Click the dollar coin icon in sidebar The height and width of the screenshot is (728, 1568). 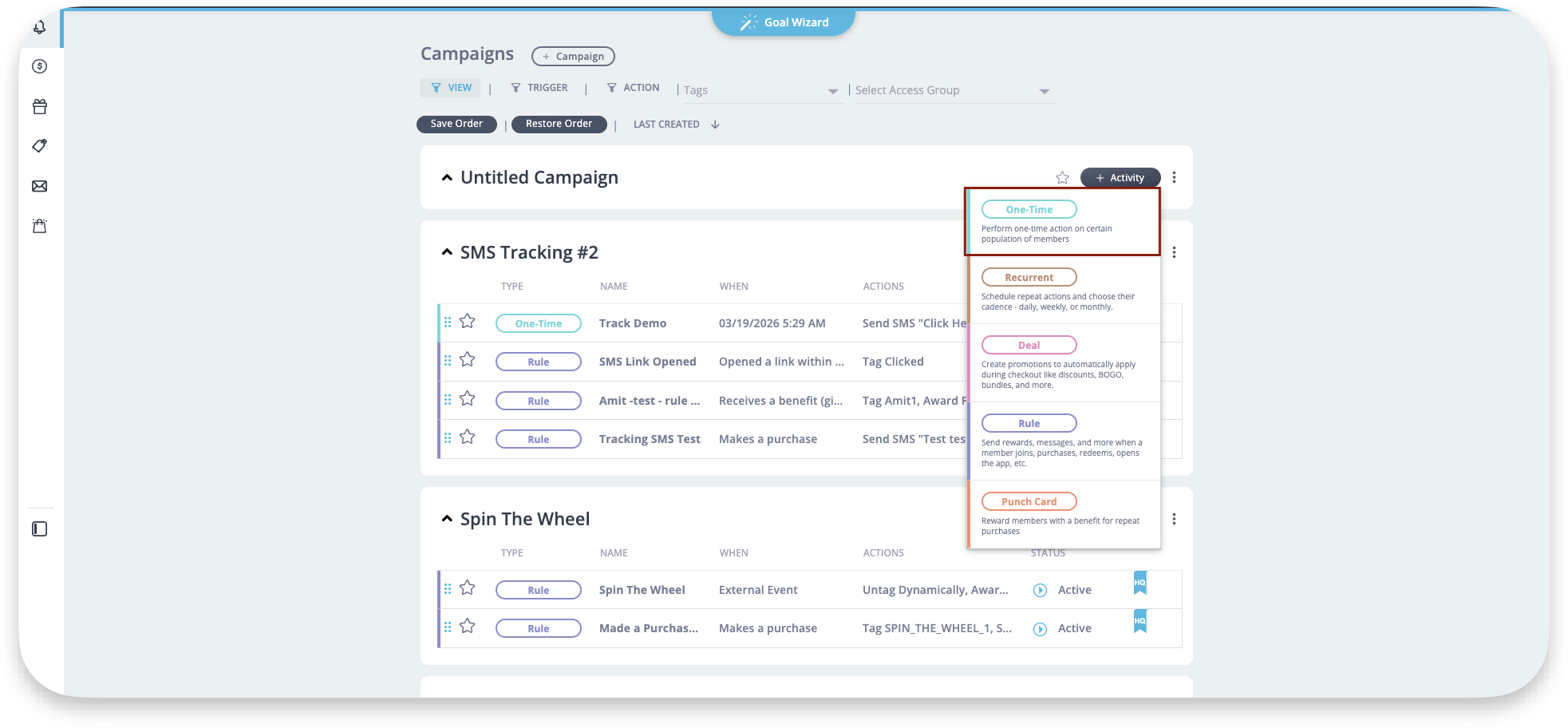[x=40, y=66]
